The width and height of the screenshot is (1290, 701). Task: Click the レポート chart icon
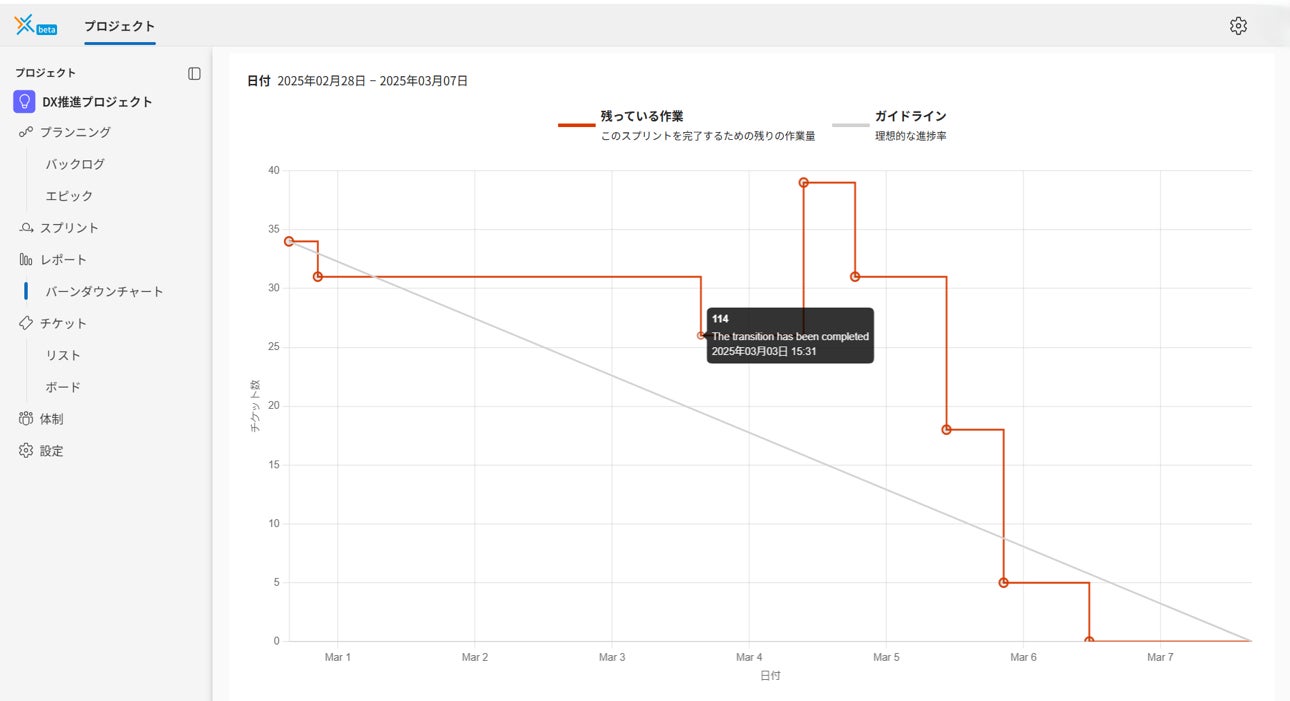pos(26,260)
